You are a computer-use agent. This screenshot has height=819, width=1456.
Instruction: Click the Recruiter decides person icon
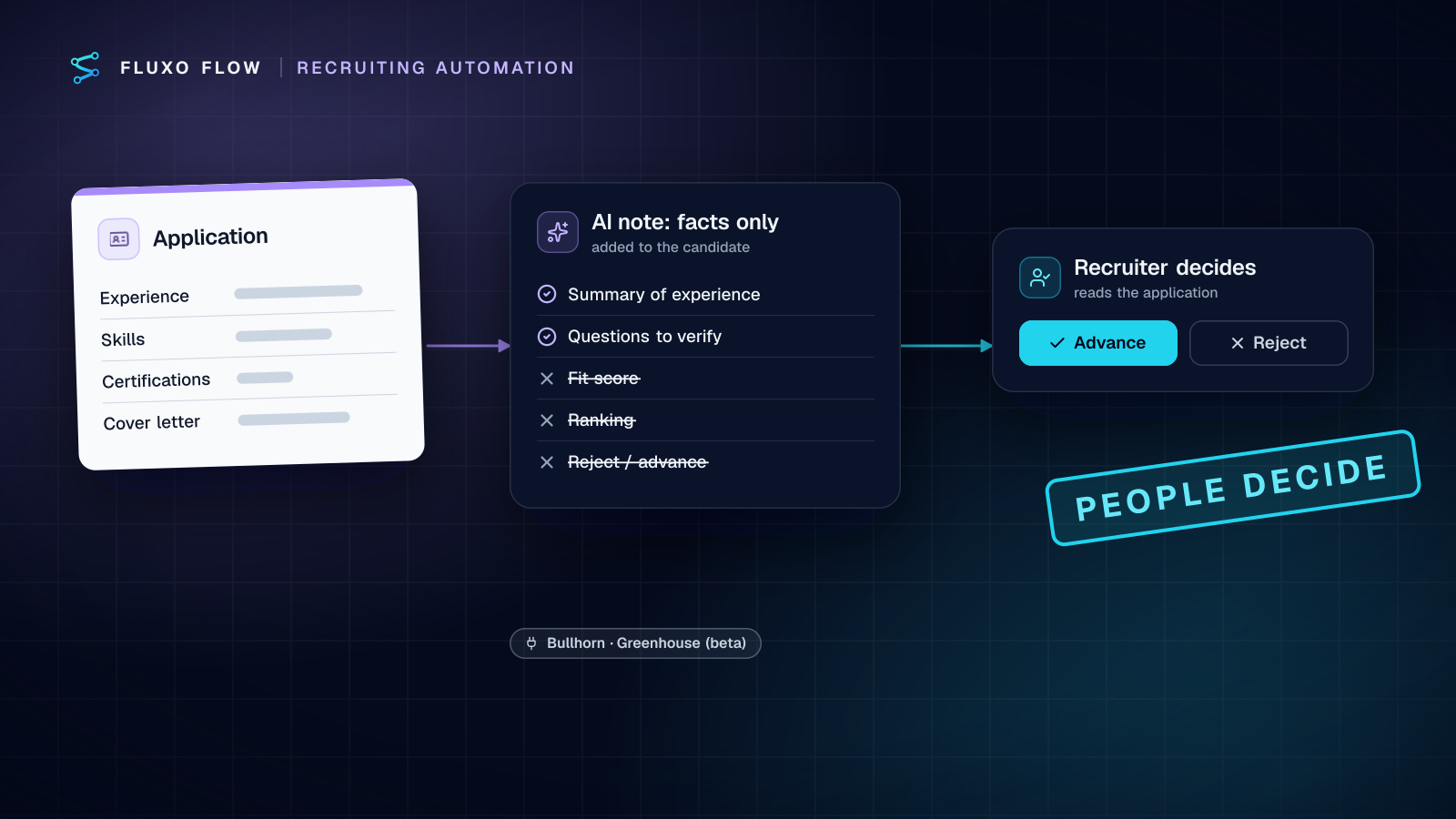[1040, 278]
